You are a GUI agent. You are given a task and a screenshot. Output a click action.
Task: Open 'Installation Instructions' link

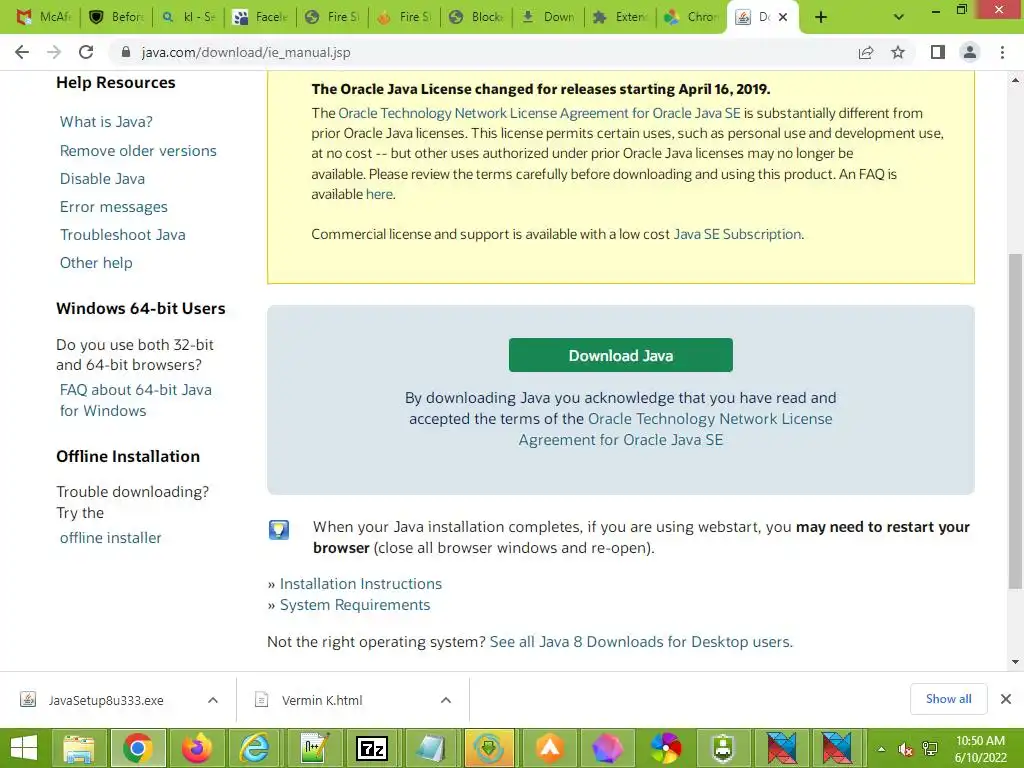tap(360, 584)
